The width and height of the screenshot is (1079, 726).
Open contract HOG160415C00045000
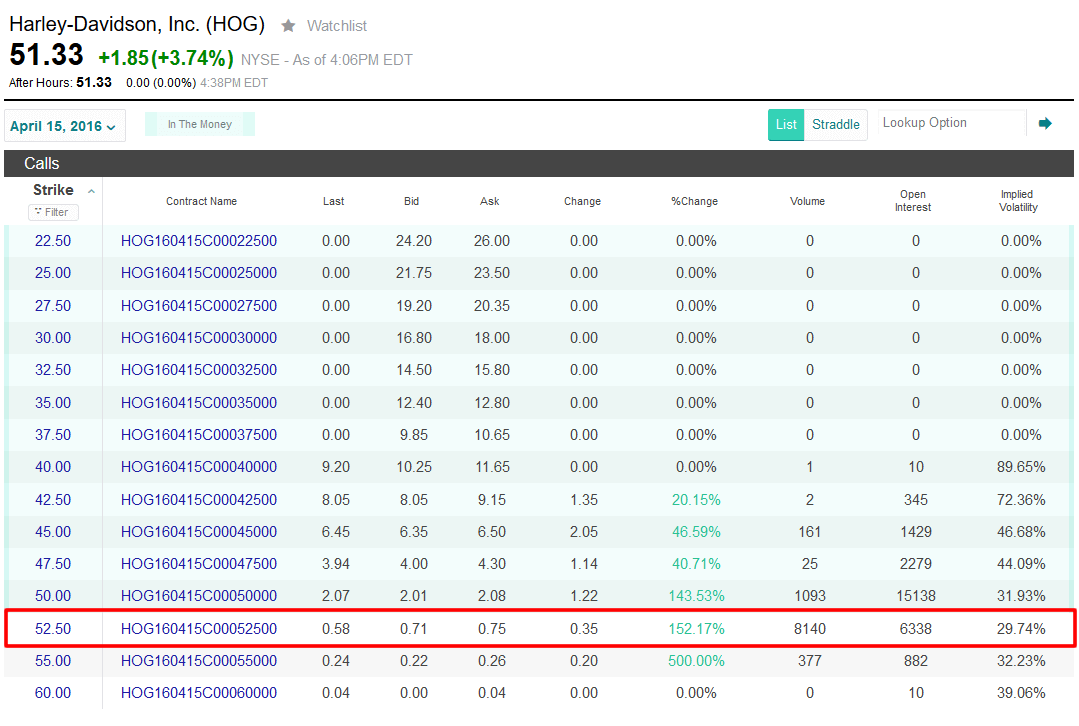[x=199, y=532]
